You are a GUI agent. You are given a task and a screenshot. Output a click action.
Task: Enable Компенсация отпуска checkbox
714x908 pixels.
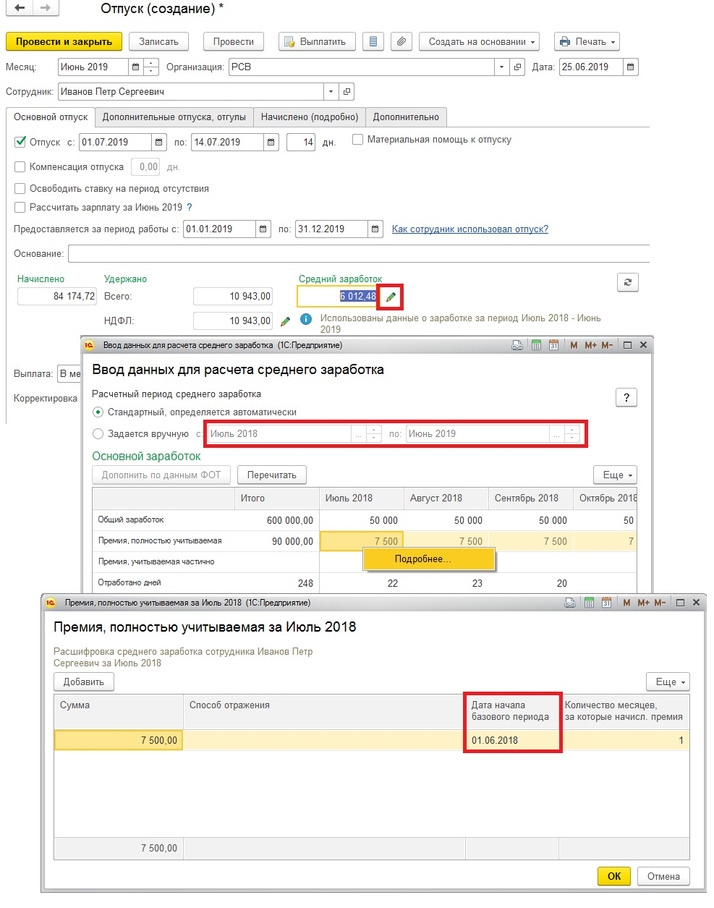[21, 167]
